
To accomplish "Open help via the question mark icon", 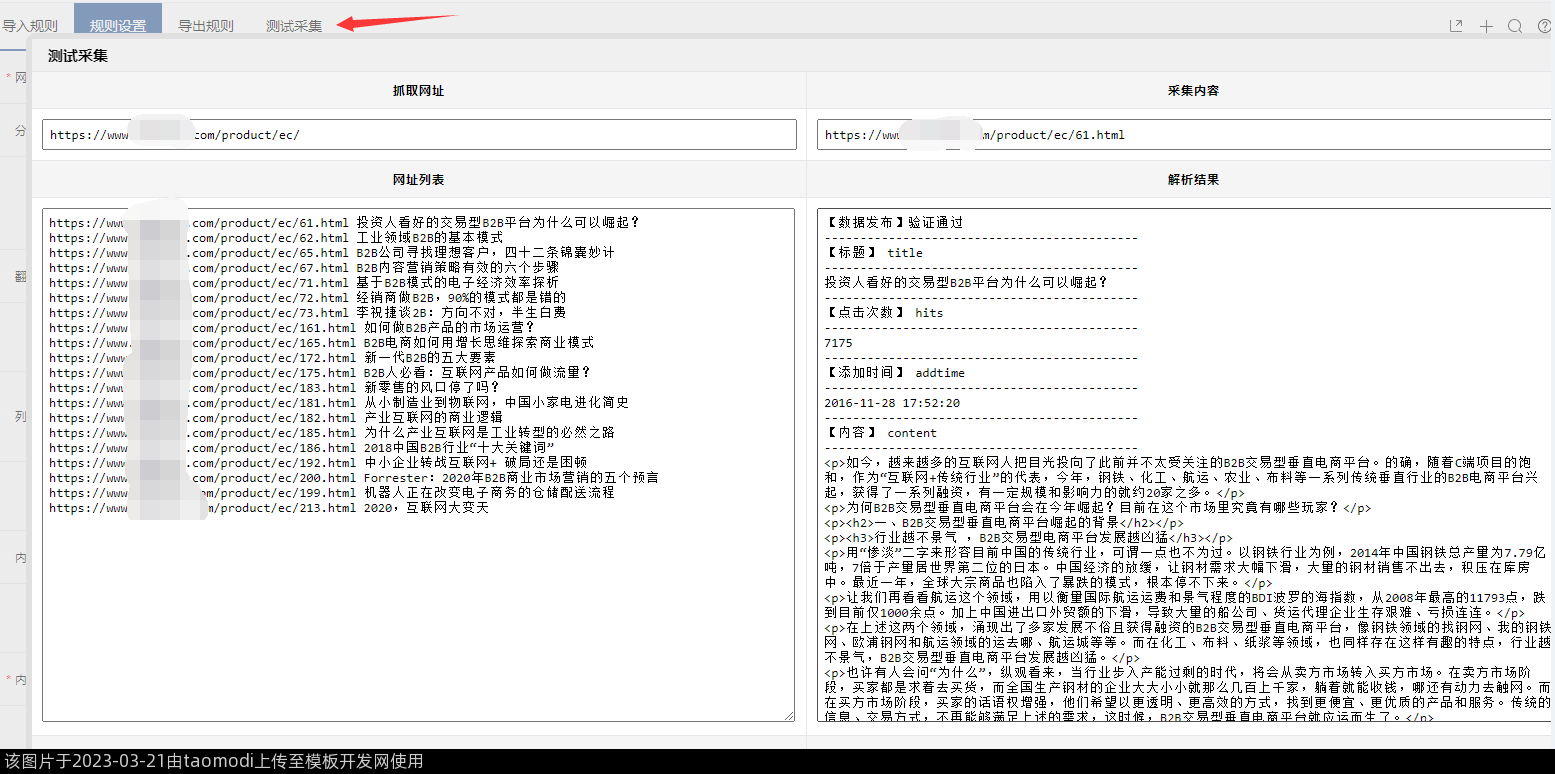I will point(1544,26).
